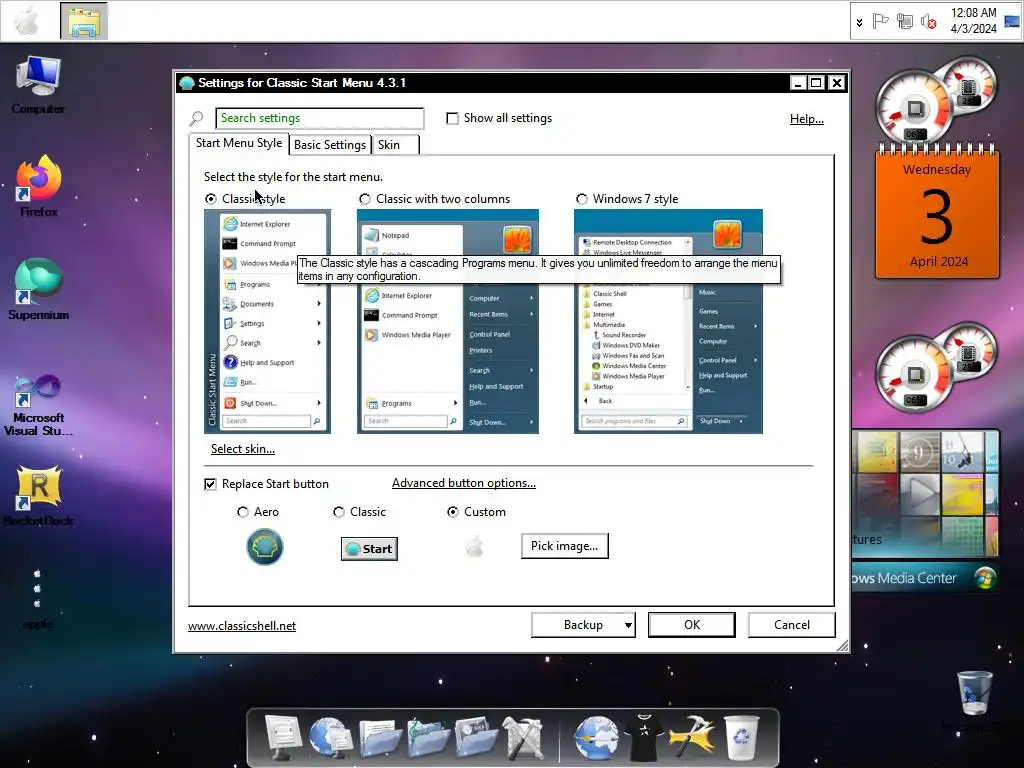1024x768 pixels.
Task: Select the Classic style radio button
Action: [x=210, y=199]
